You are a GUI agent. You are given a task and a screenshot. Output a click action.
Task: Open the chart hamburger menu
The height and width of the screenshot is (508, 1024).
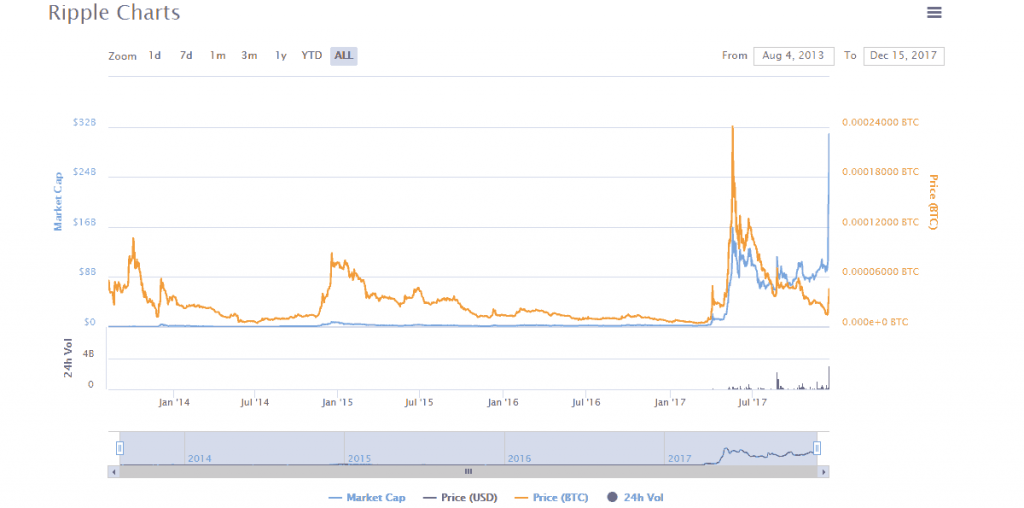click(935, 12)
